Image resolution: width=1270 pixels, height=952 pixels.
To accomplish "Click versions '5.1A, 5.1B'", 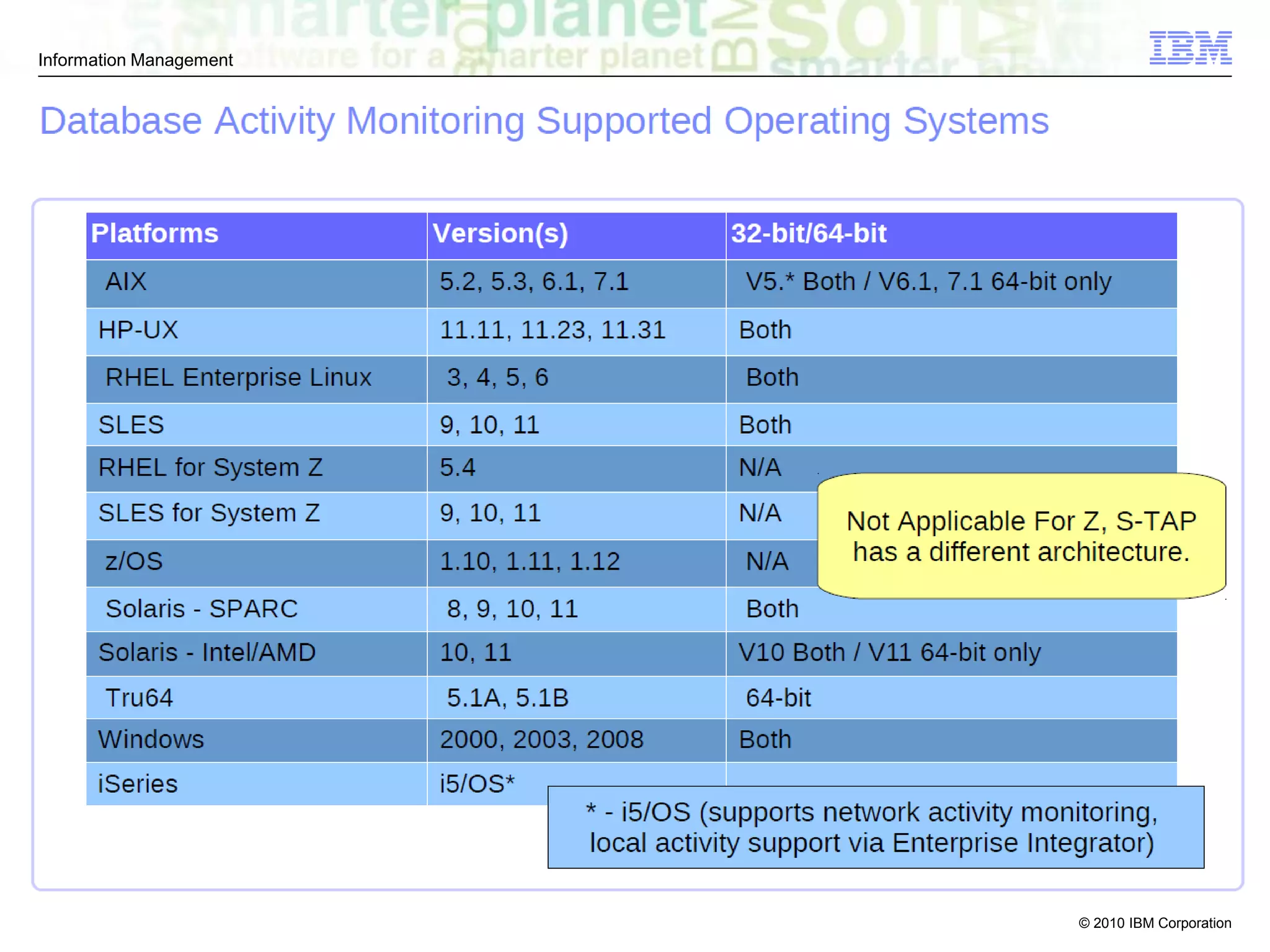I will pyautogui.click(x=507, y=699).
